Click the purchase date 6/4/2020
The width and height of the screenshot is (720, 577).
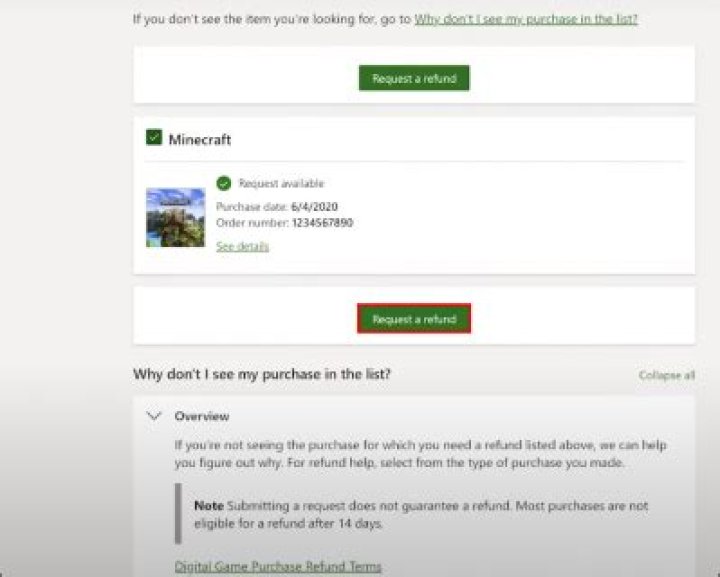coord(309,207)
